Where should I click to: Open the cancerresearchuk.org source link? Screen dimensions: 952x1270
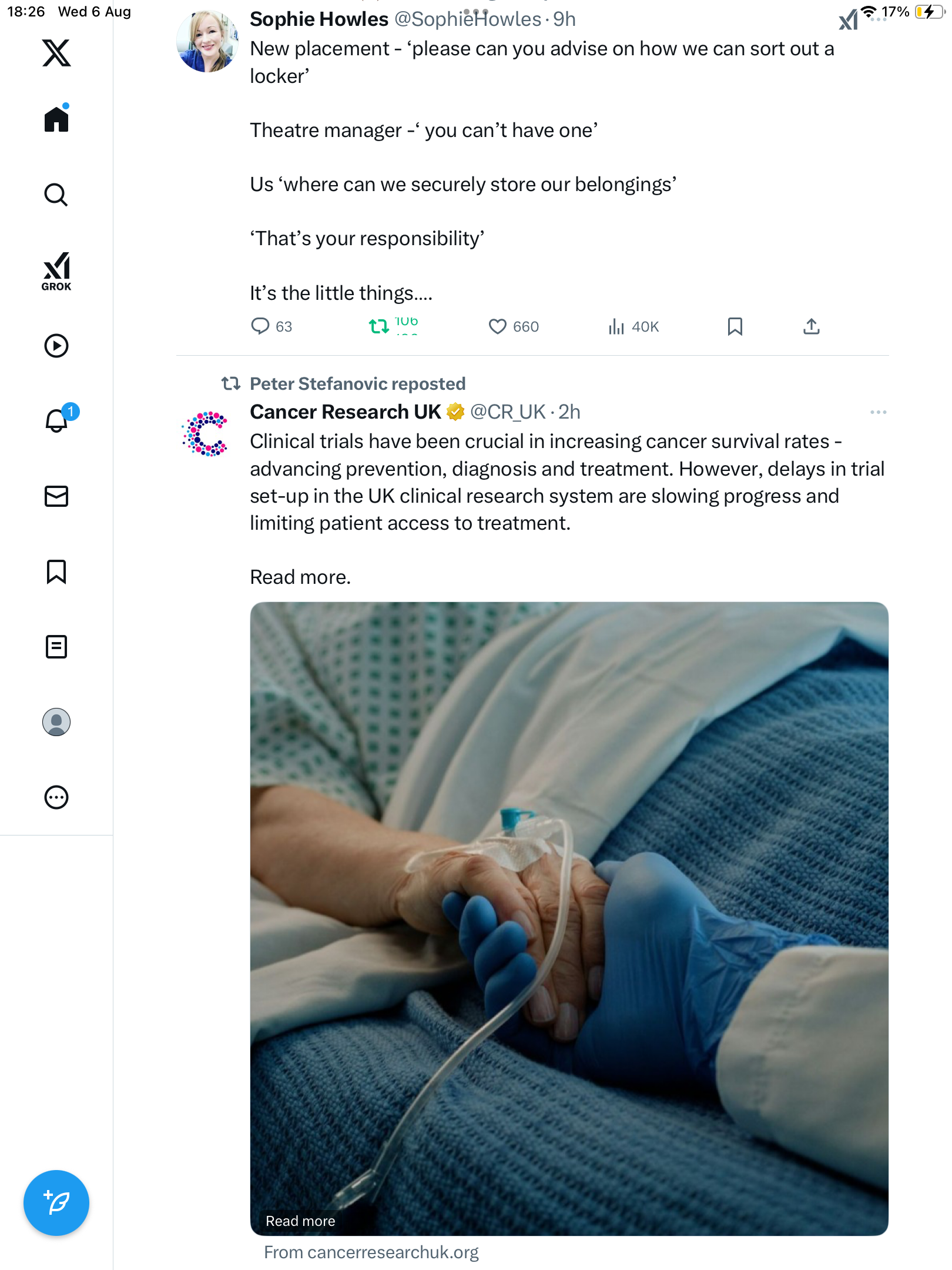pyautogui.click(x=371, y=1252)
